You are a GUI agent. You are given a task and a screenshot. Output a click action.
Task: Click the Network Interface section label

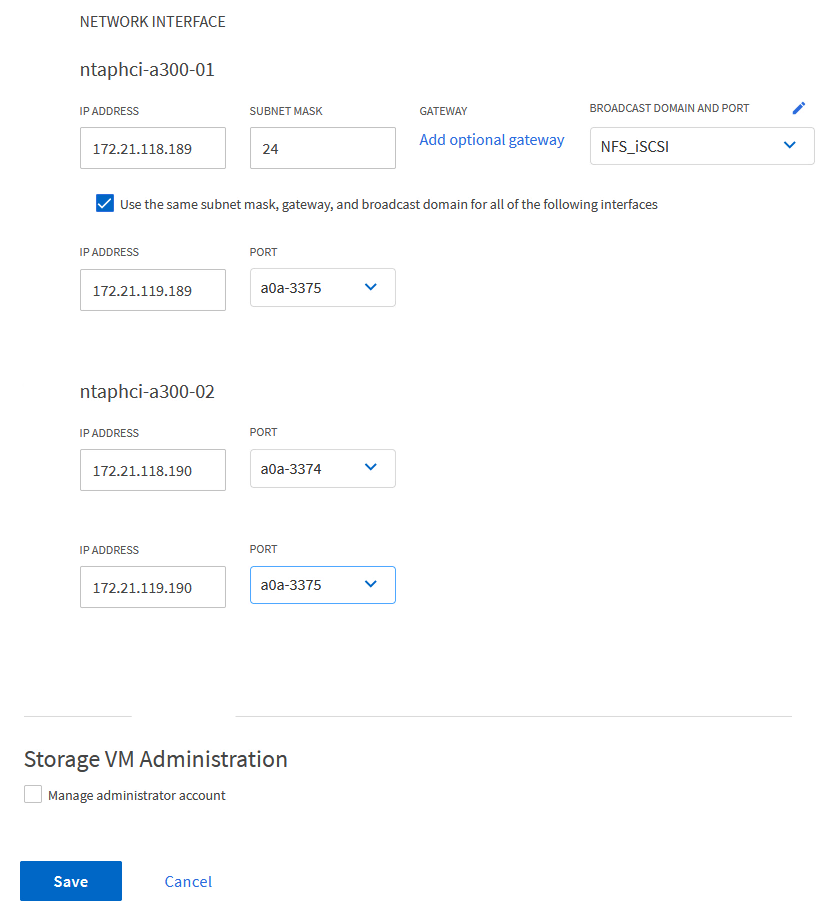[x=152, y=21]
